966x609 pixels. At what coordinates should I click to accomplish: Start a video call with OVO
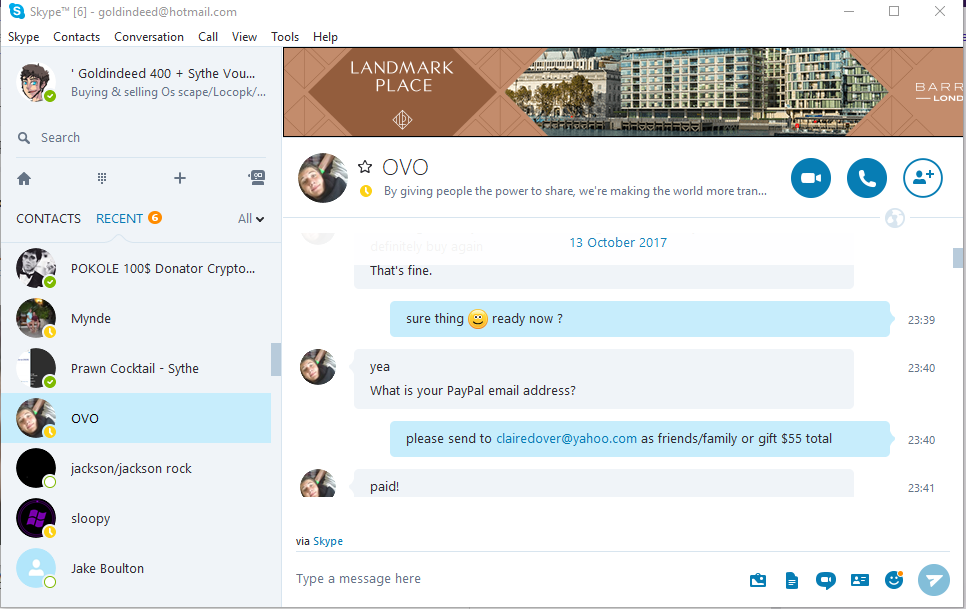[811, 178]
